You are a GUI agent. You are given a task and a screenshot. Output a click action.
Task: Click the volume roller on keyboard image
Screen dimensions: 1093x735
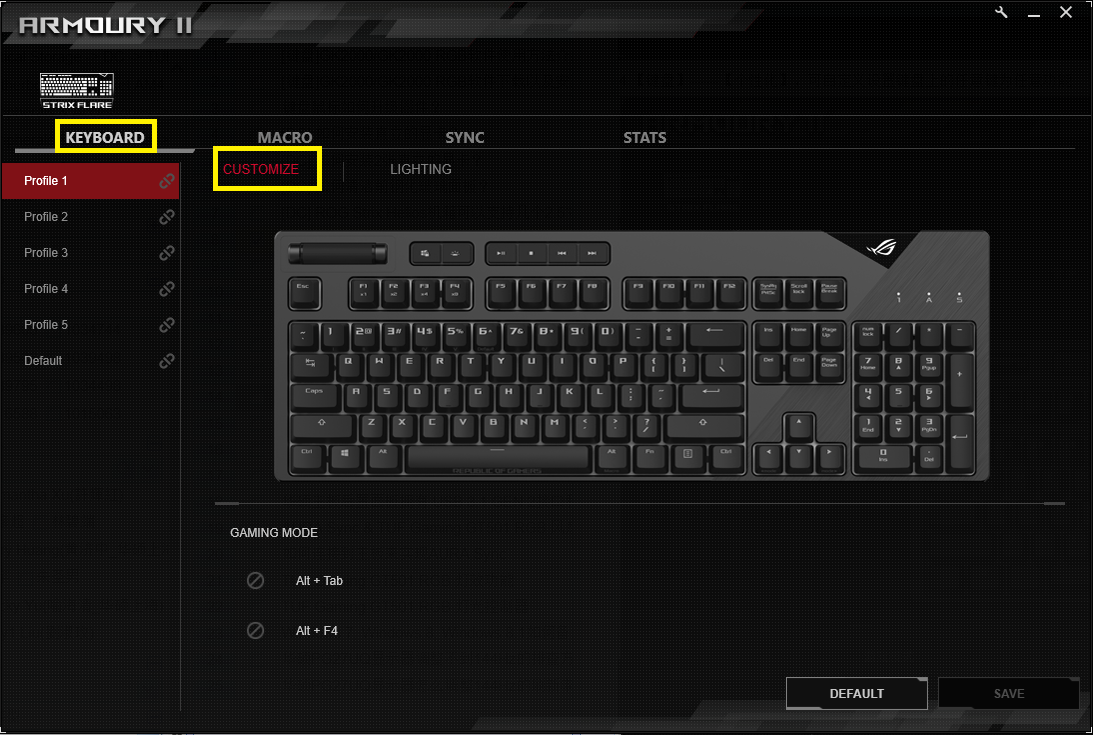point(337,253)
